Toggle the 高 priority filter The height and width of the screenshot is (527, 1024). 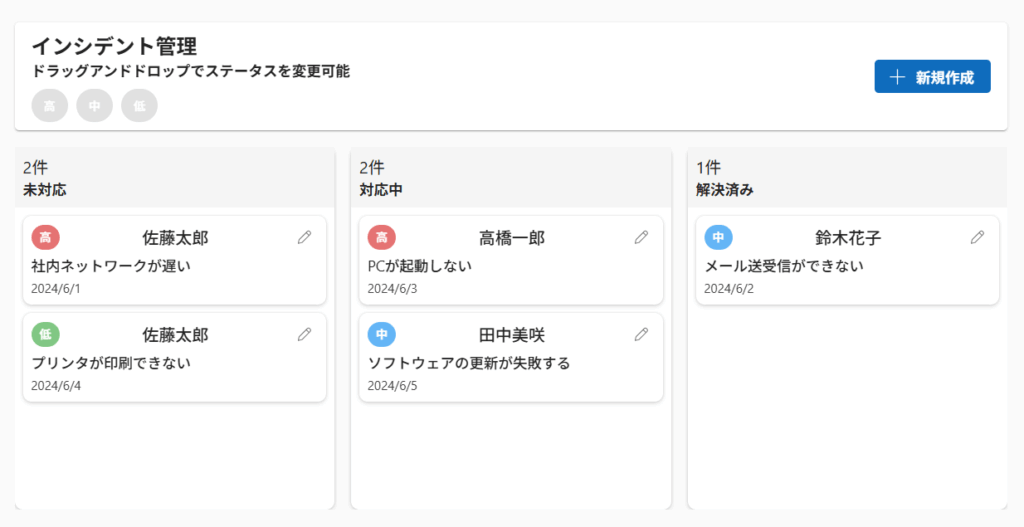50,106
